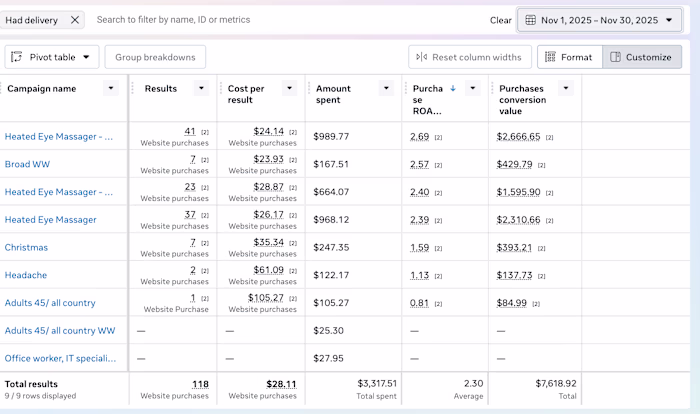Viewport: 700px width, 414px height.
Task: Click Reset column widths
Action: point(470,57)
